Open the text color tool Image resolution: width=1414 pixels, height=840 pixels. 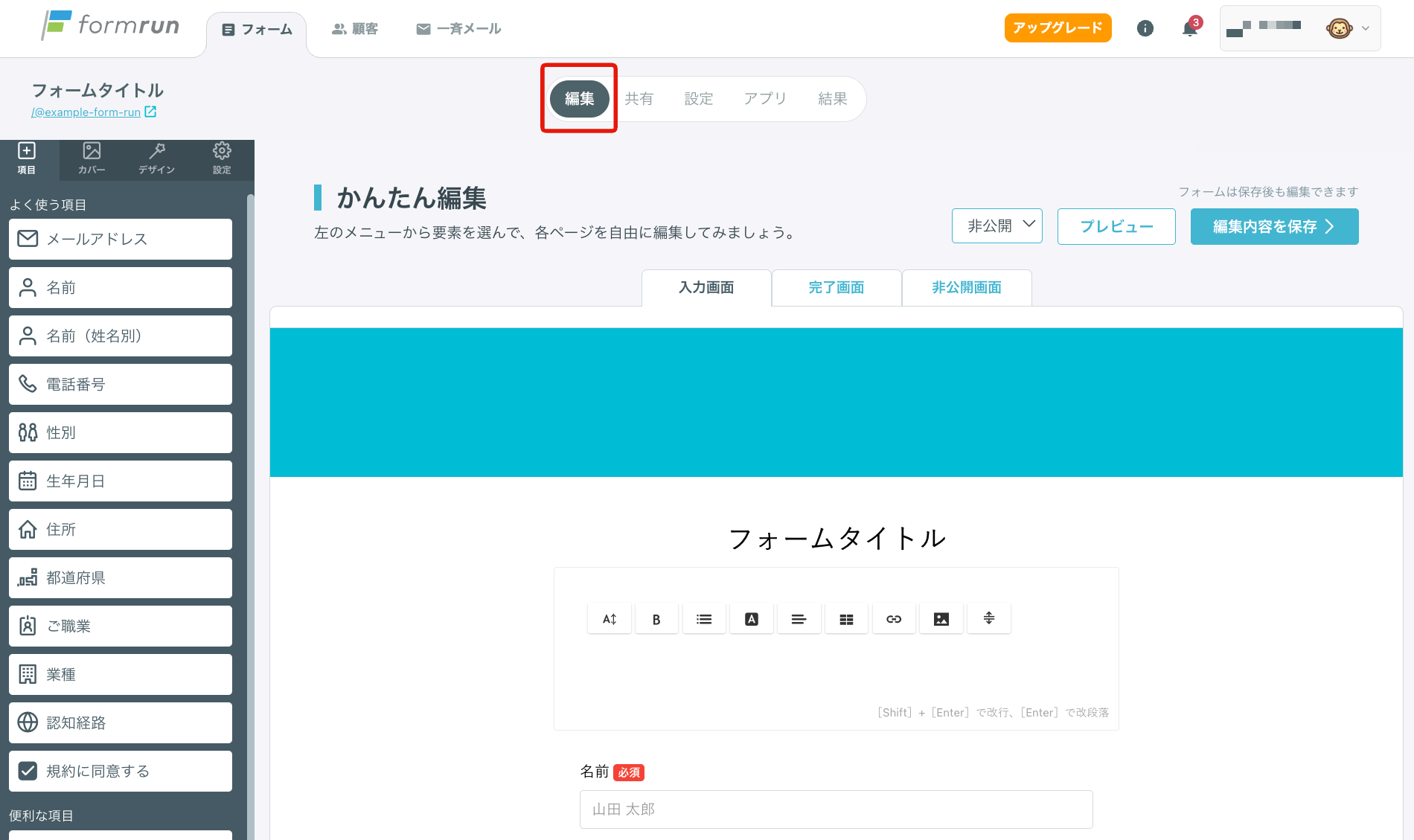tap(752, 619)
